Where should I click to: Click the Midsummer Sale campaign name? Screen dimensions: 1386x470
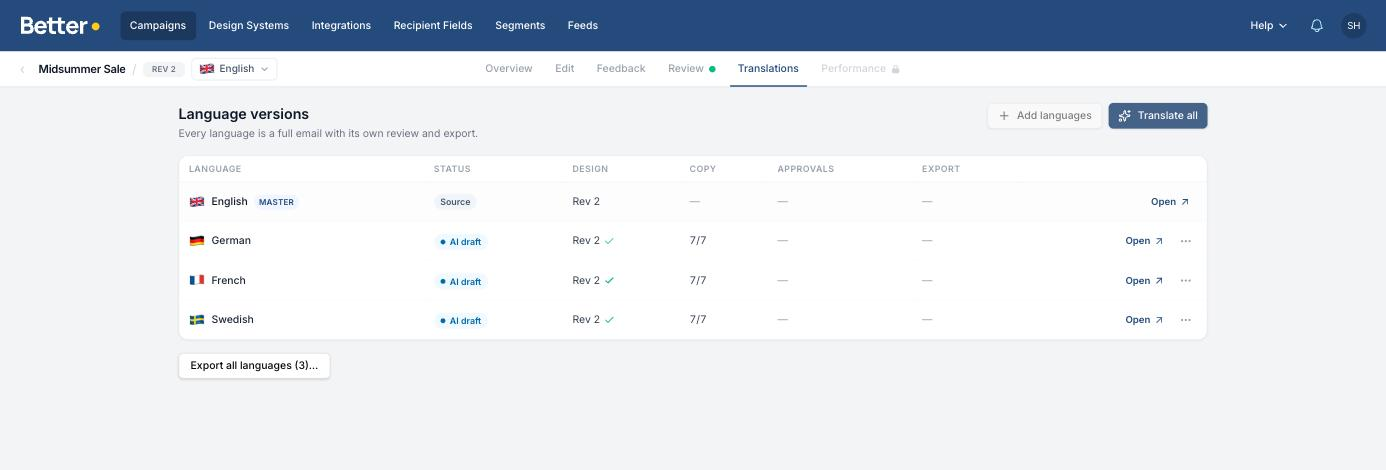[82, 69]
